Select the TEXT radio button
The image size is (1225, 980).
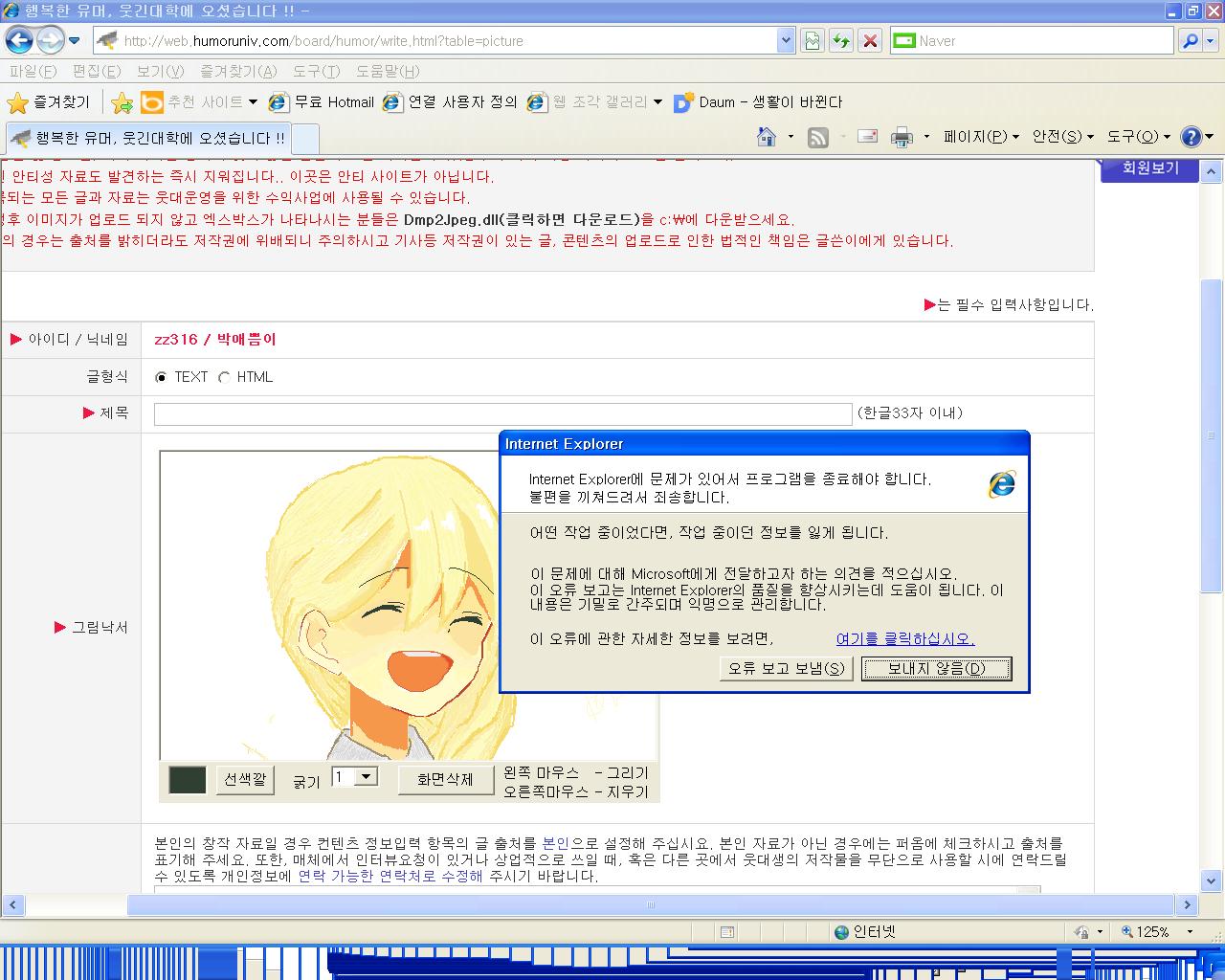[161, 377]
